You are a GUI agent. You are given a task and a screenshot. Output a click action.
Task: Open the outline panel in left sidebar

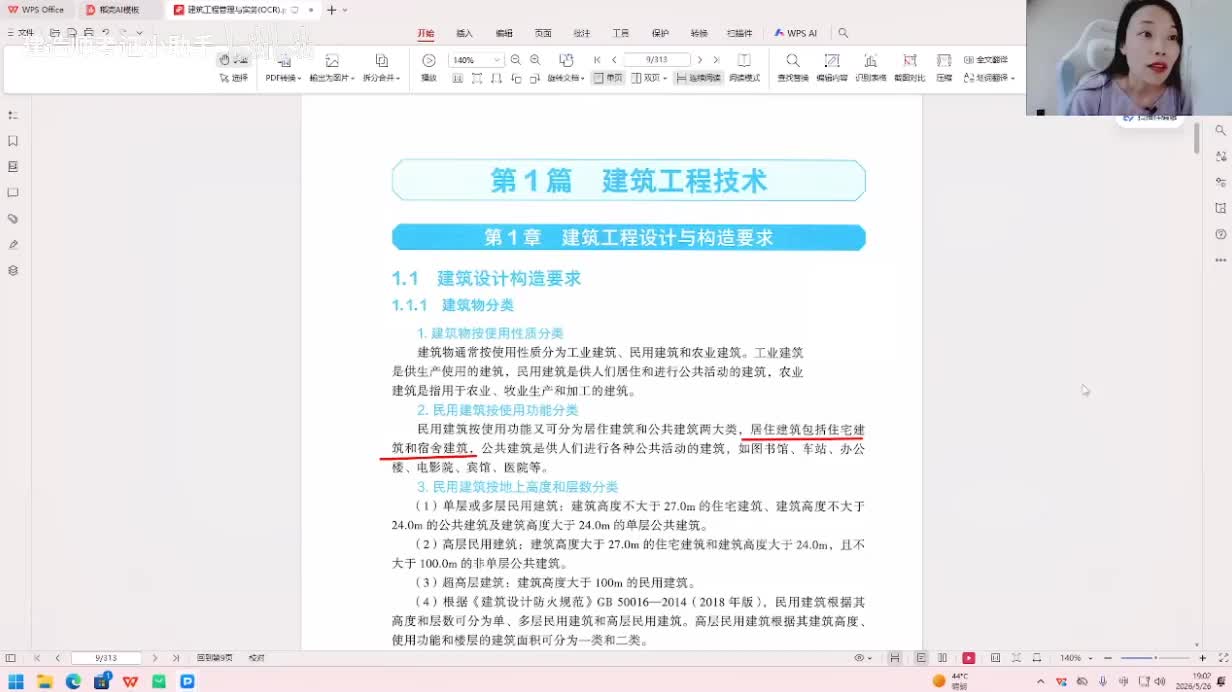(13, 115)
